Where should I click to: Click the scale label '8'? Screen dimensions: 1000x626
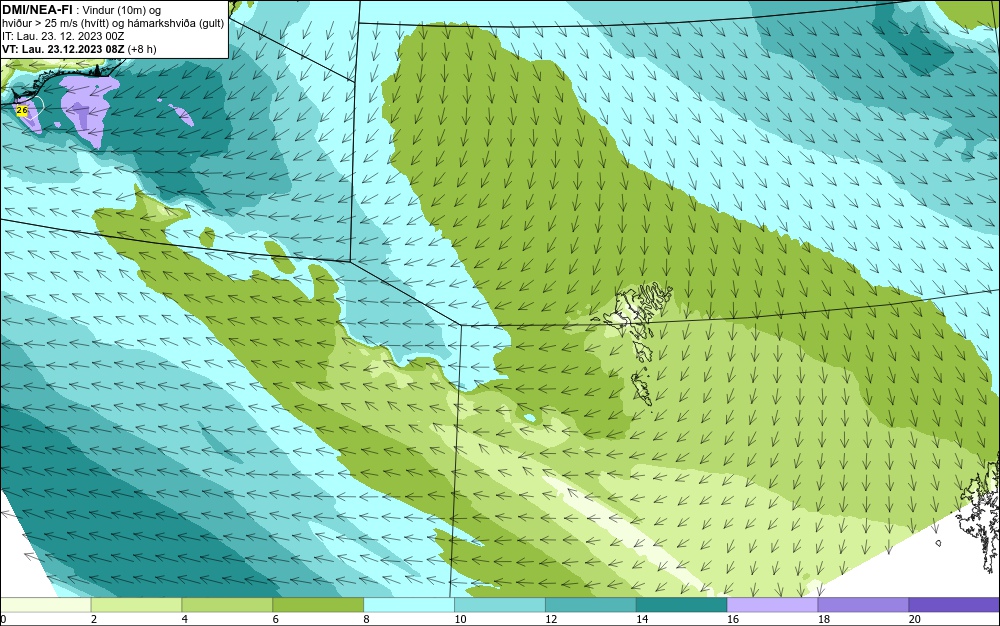click(x=366, y=619)
